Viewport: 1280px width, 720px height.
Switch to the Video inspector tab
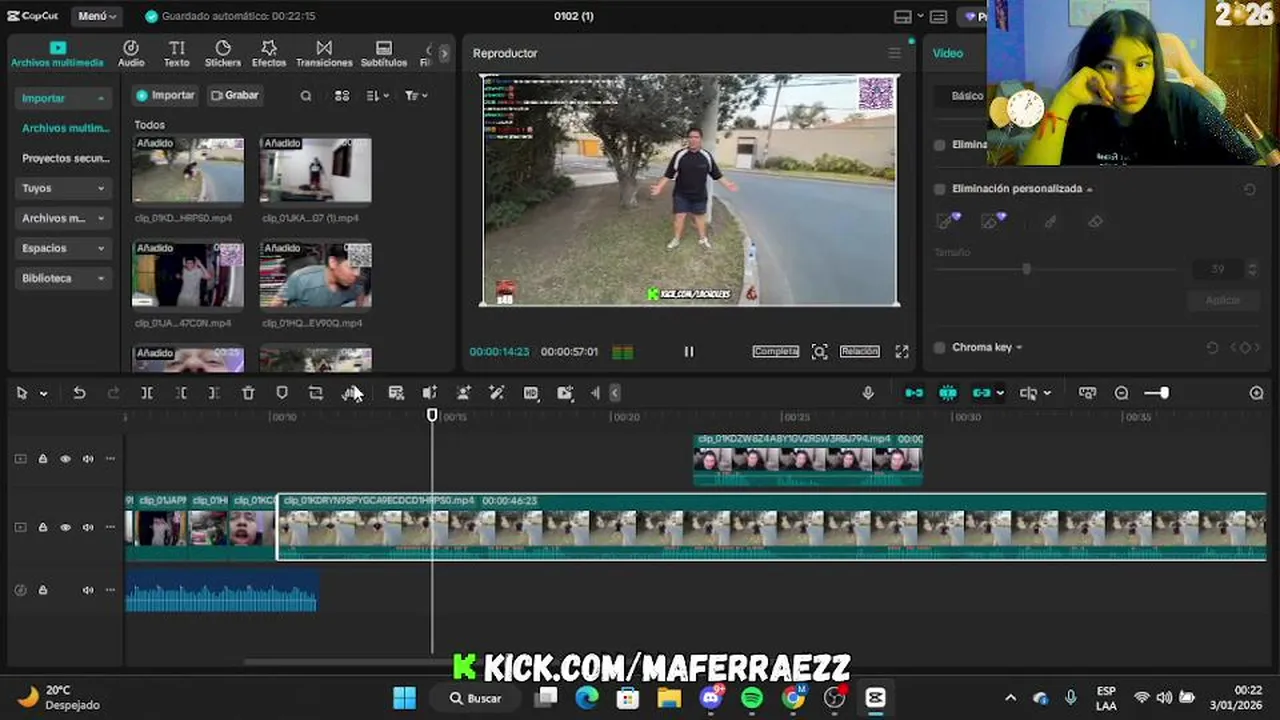948,53
